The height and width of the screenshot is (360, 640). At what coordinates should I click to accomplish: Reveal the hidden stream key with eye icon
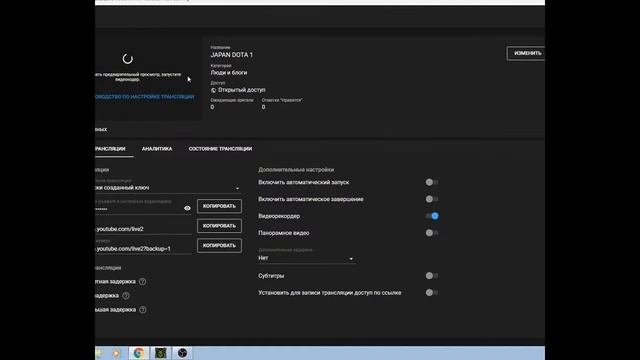(x=187, y=208)
